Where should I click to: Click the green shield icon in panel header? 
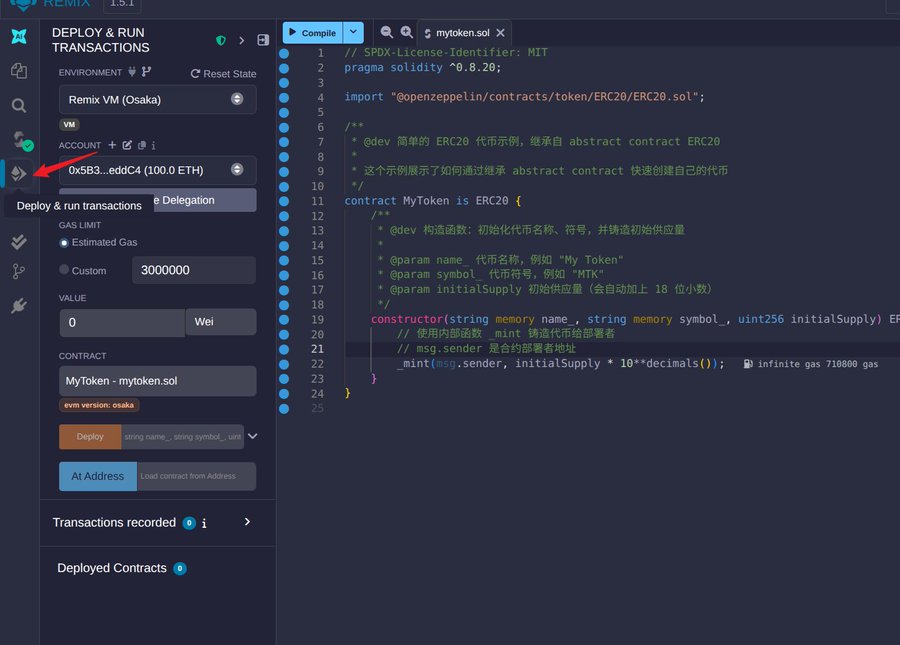pyautogui.click(x=220, y=40)
